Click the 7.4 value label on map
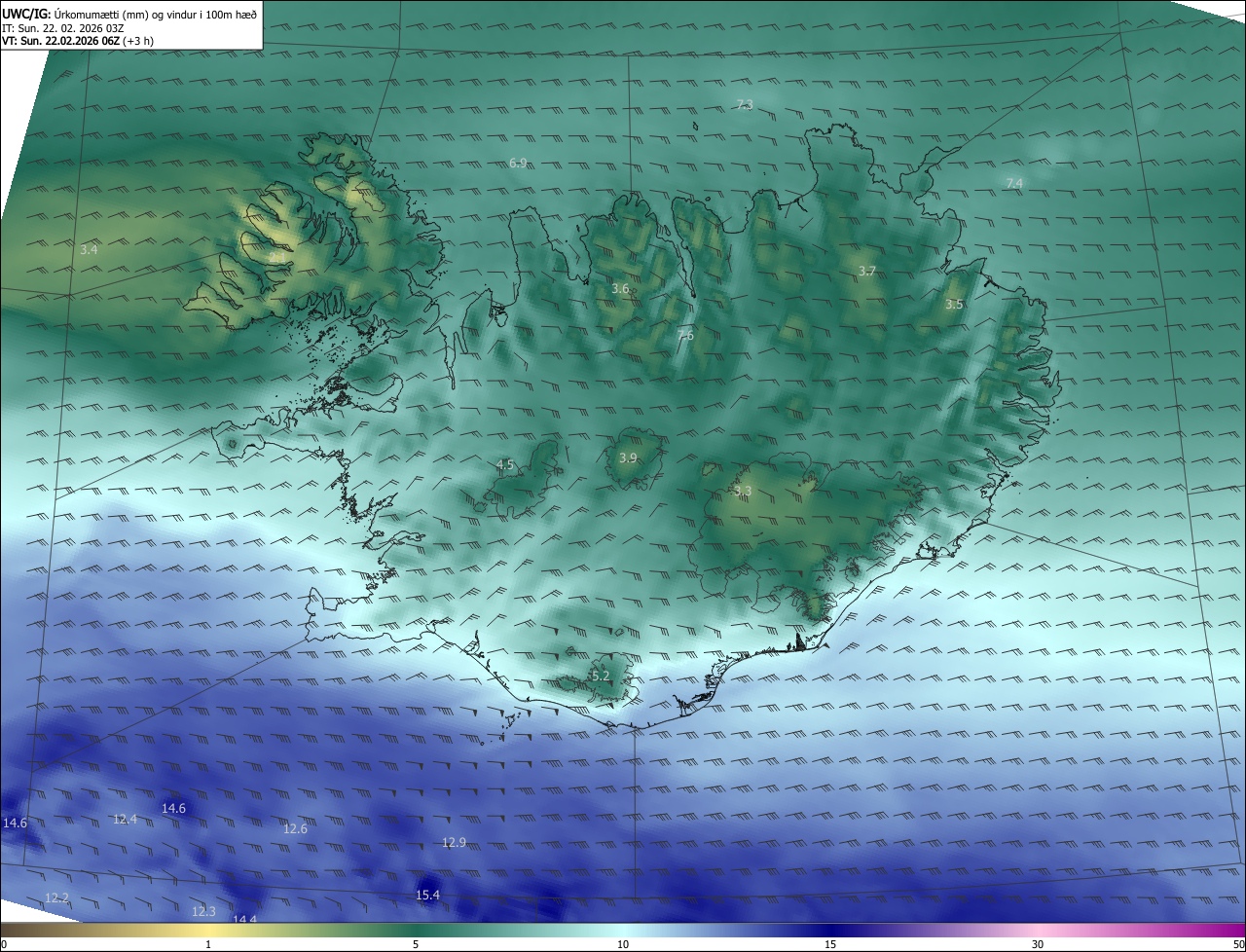This screenshot has width=1246, height=952. click(1014, 183)
